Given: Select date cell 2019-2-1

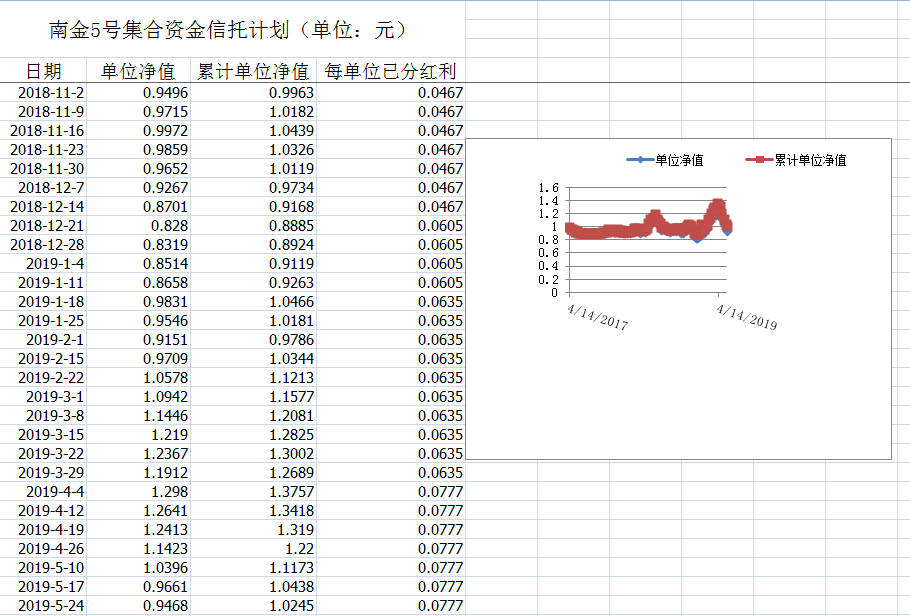Looking at the screenshot, I should tap(44, 340).
